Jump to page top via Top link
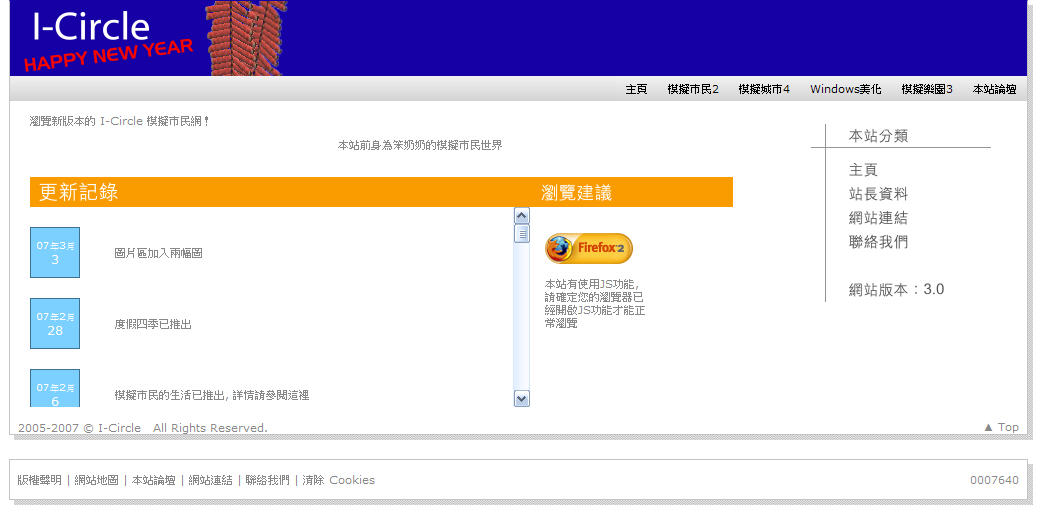The height and width of the screenshot is (516, 1045). (1001, 427)
